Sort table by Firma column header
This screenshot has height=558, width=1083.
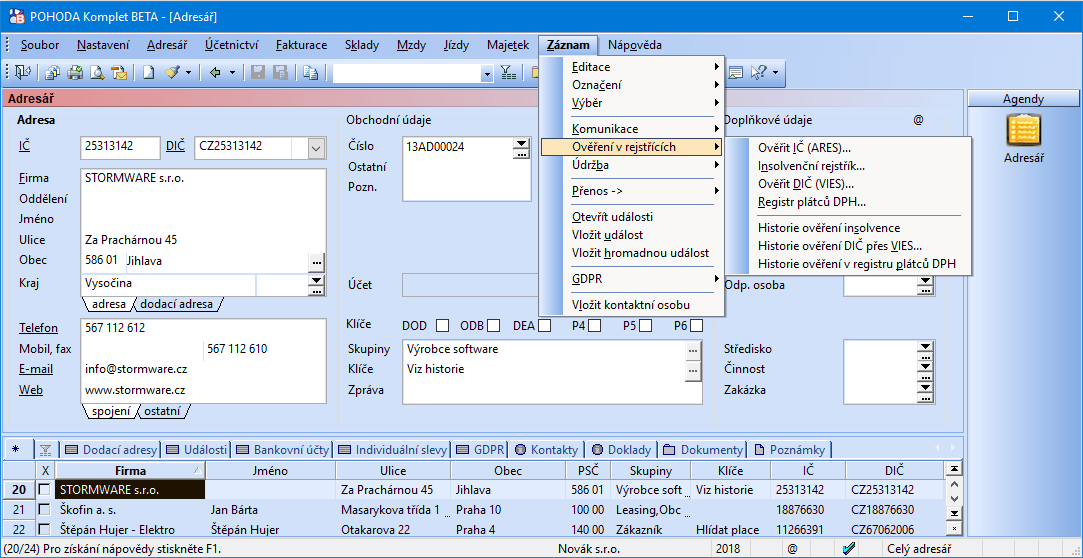click(131, 470)
